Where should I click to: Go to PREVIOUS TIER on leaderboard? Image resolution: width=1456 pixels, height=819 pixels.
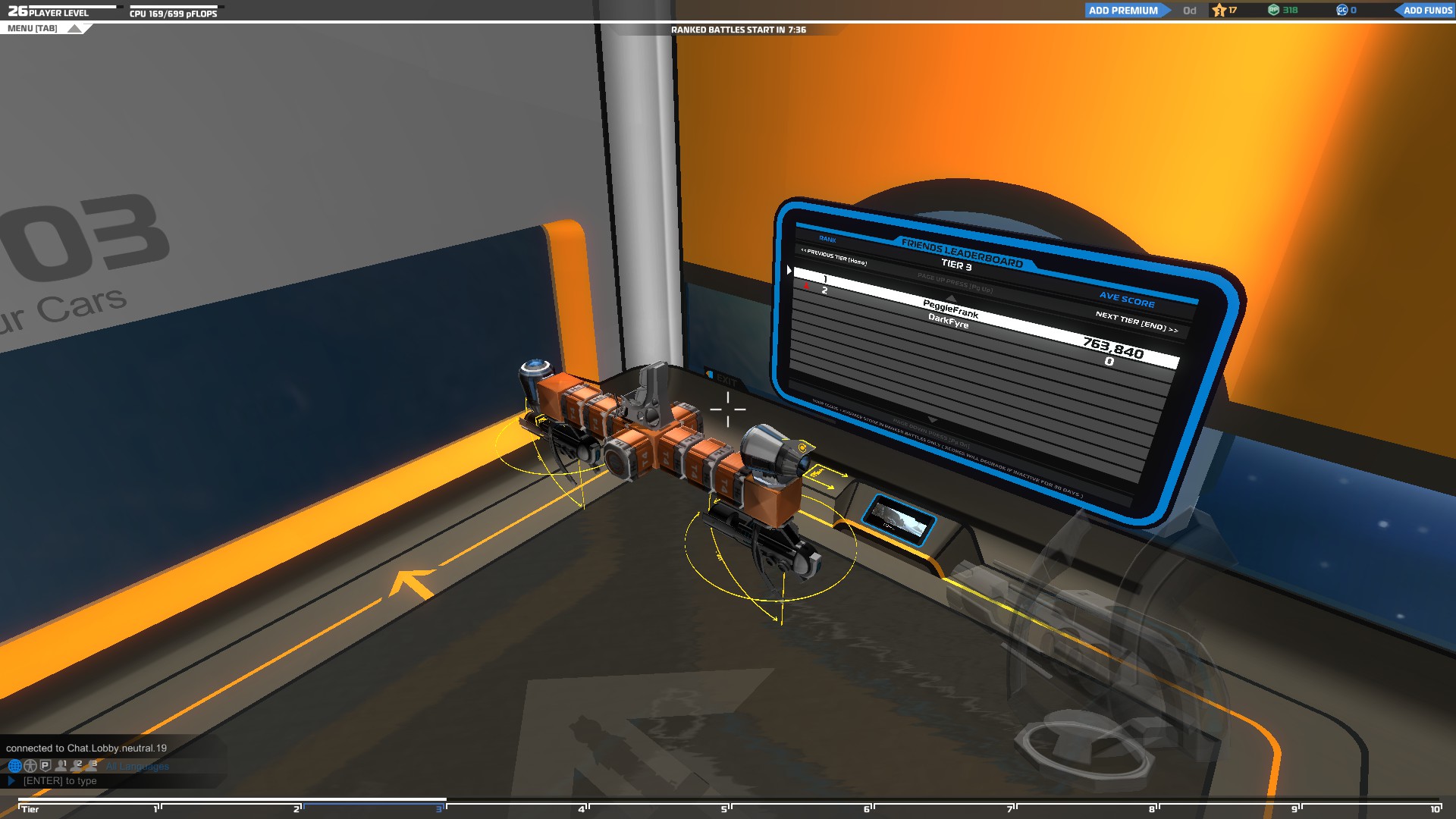833,256
